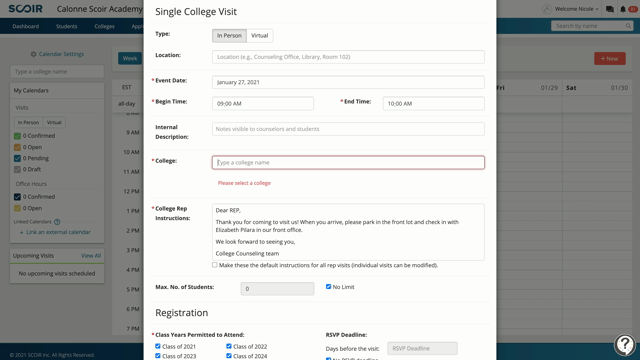Click Link an external calendar
The height and width of the screenshot is (360, 640).
point(55,232)
